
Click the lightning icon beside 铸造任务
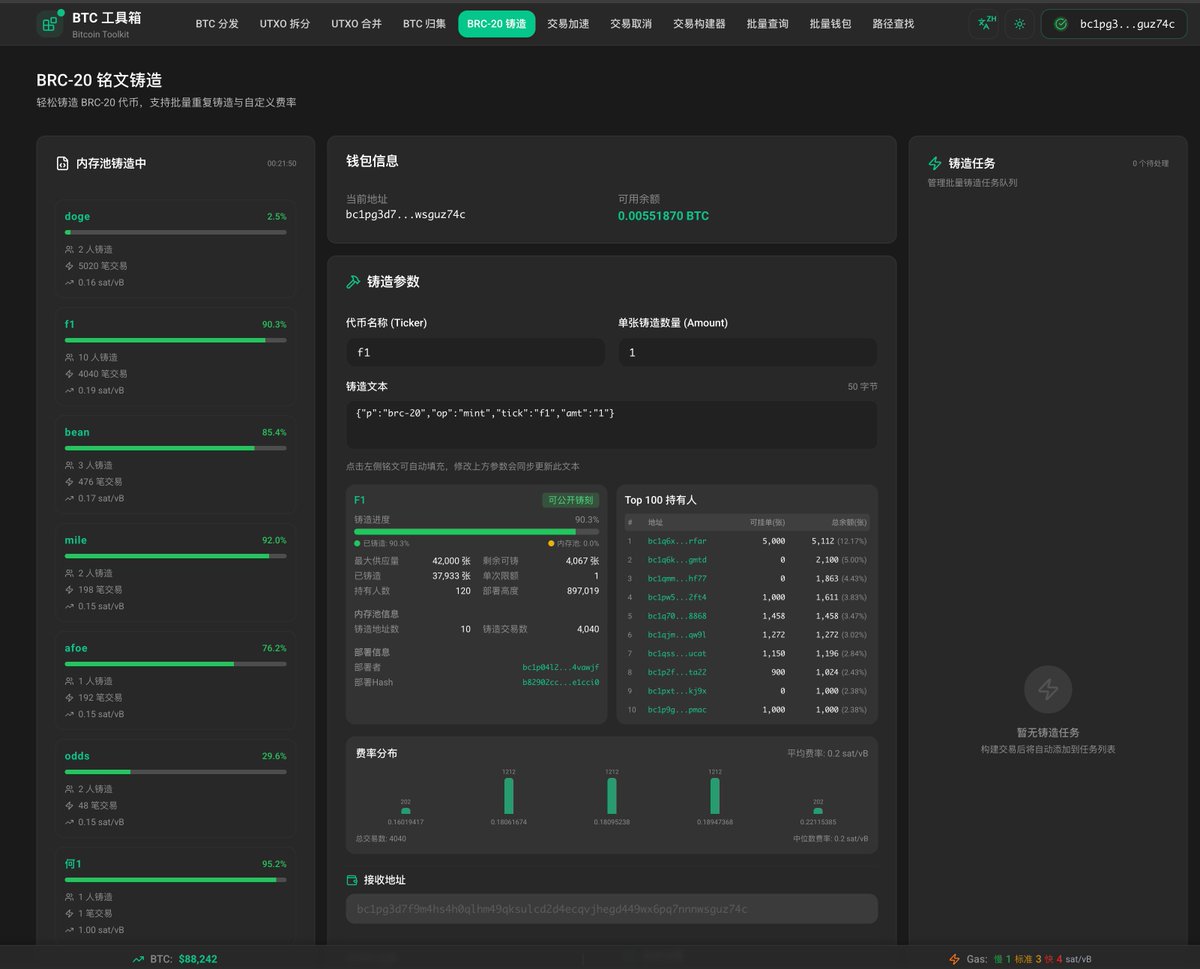coord(935,163)
